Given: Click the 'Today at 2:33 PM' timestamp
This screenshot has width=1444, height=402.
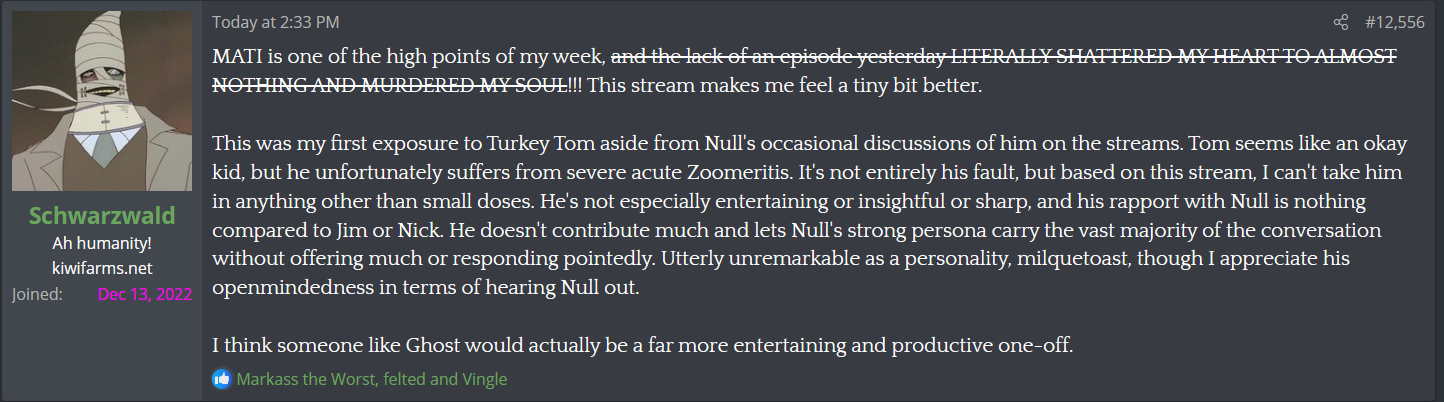Looking at the screenshot, I should click(274, 22).
